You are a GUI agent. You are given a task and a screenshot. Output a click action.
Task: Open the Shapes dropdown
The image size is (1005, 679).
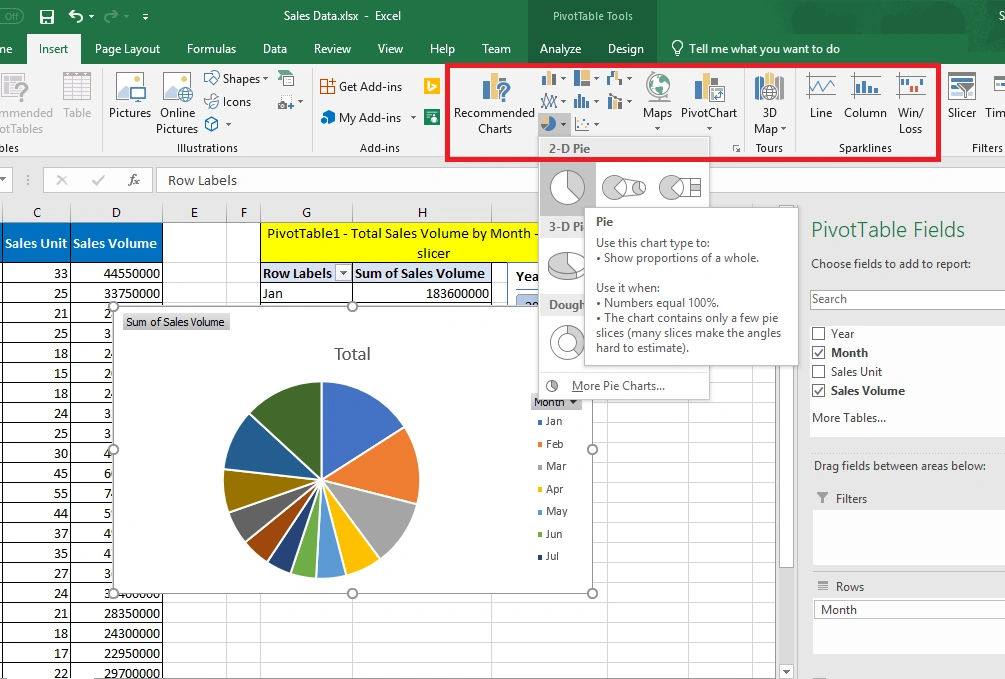pyautogui.click(x=237, y=79)
